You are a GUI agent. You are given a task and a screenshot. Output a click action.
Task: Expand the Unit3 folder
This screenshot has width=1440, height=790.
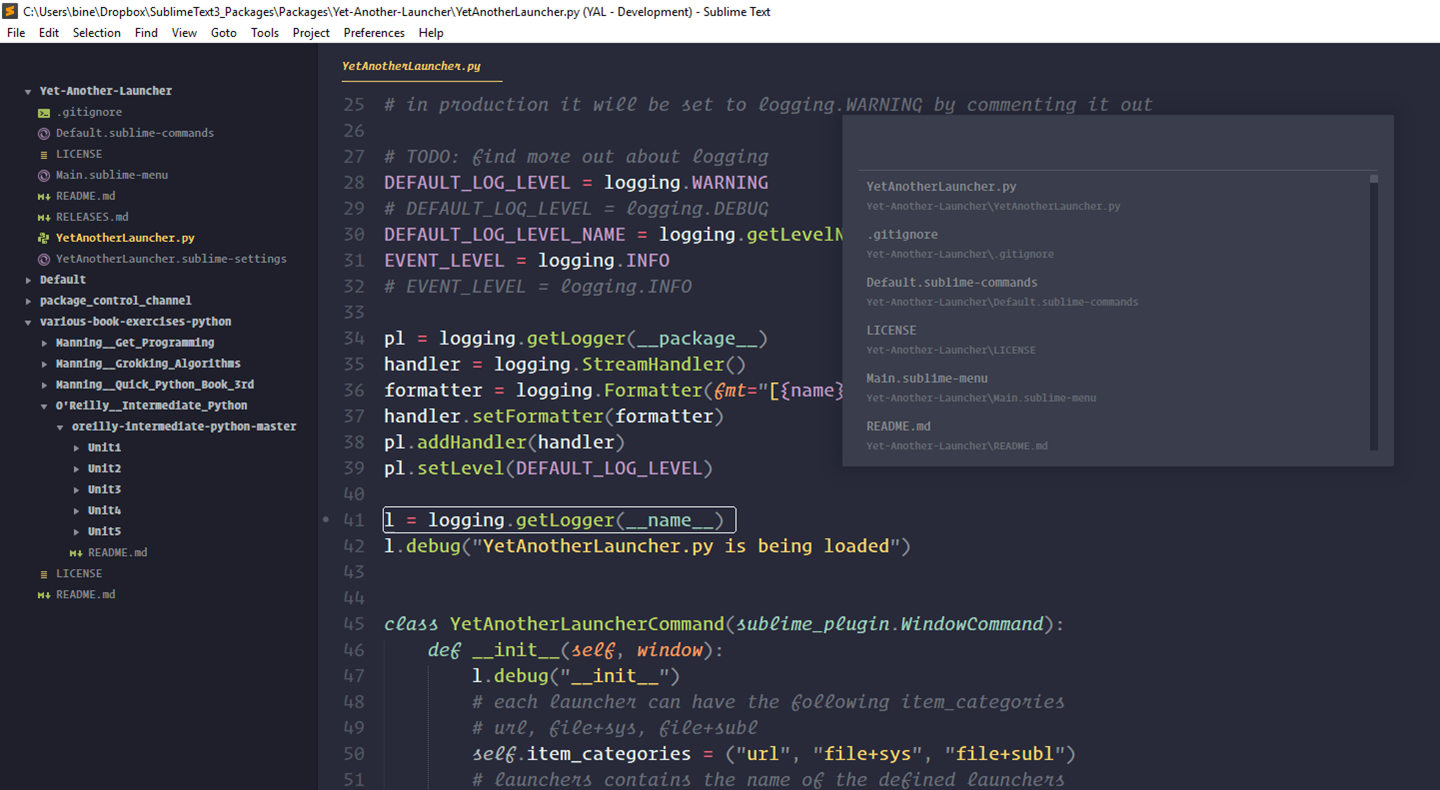coord(76,489)
